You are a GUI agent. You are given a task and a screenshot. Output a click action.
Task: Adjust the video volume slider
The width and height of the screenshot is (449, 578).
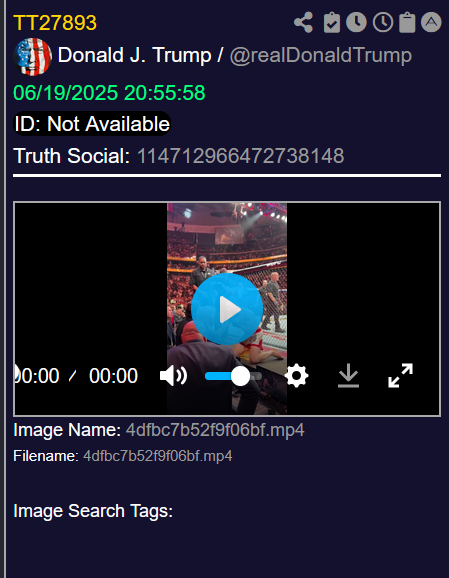tap(233, 376)
